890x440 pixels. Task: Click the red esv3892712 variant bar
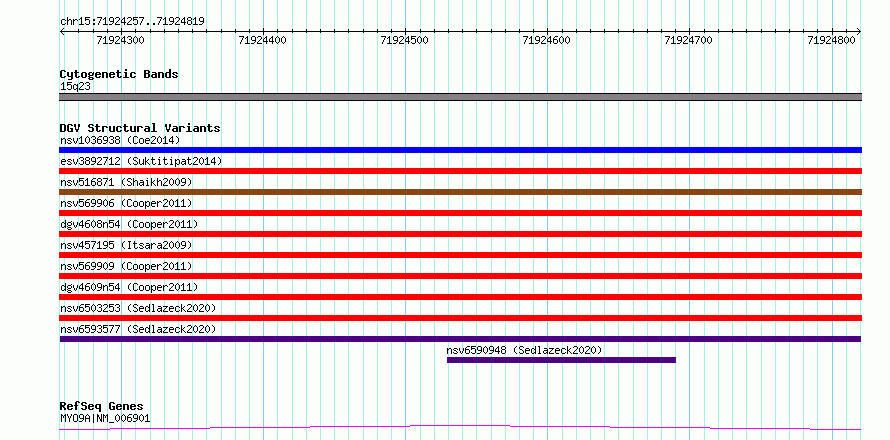[x=460, y=171]
